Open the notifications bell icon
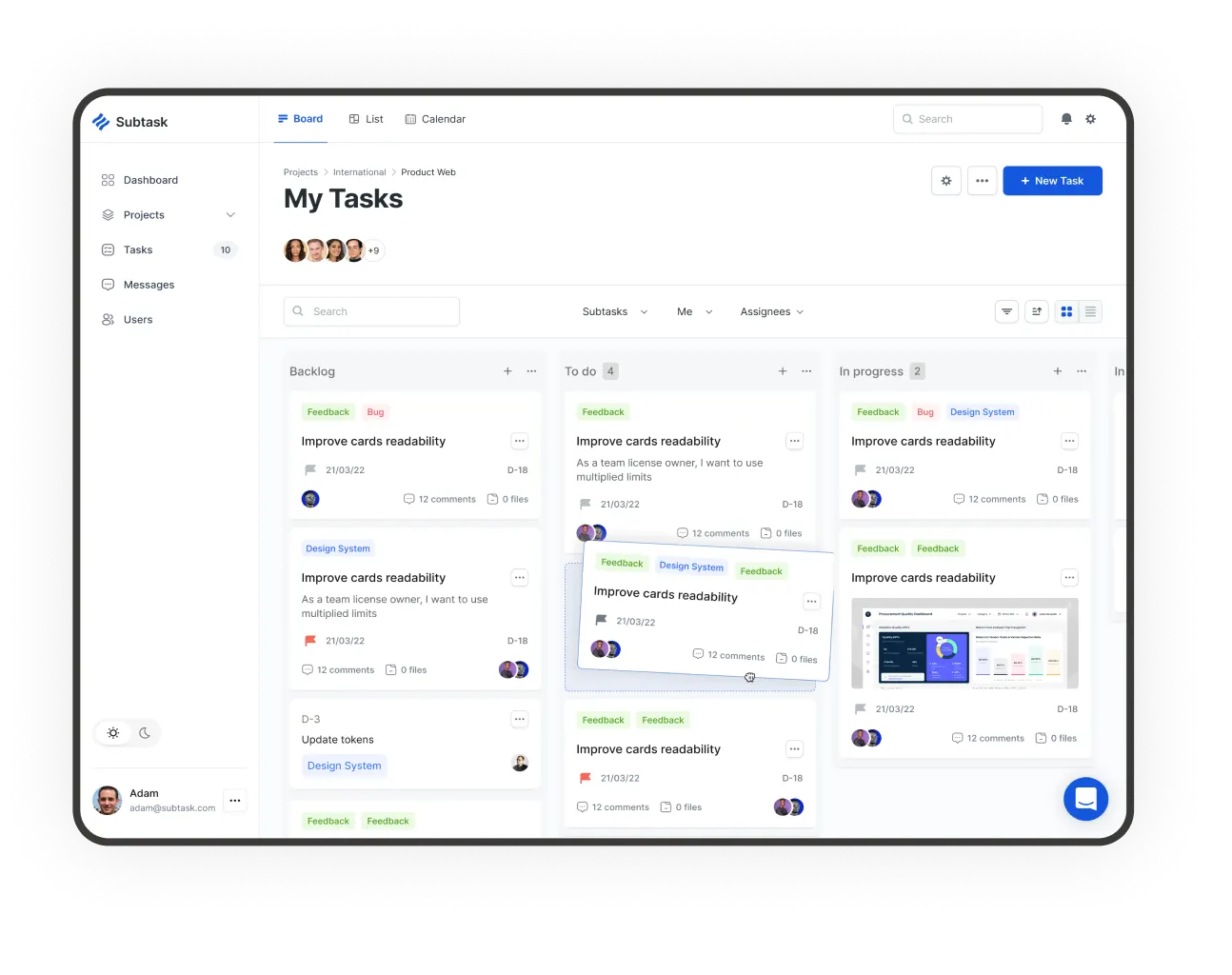Image resolution: width=1232 pixels, height=975 pixels. (1066, 119)
